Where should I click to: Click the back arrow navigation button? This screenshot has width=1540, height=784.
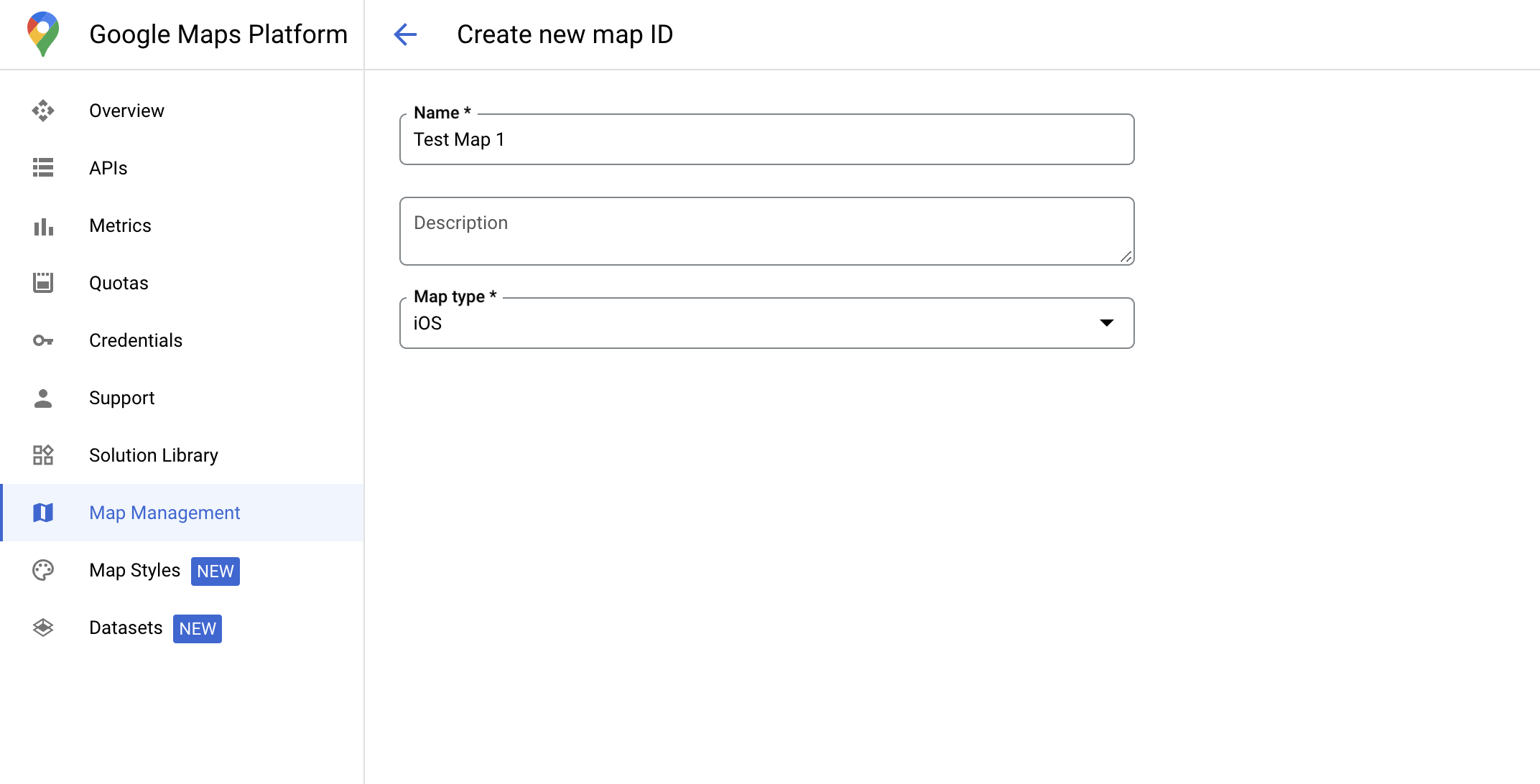tap(406, 34)
